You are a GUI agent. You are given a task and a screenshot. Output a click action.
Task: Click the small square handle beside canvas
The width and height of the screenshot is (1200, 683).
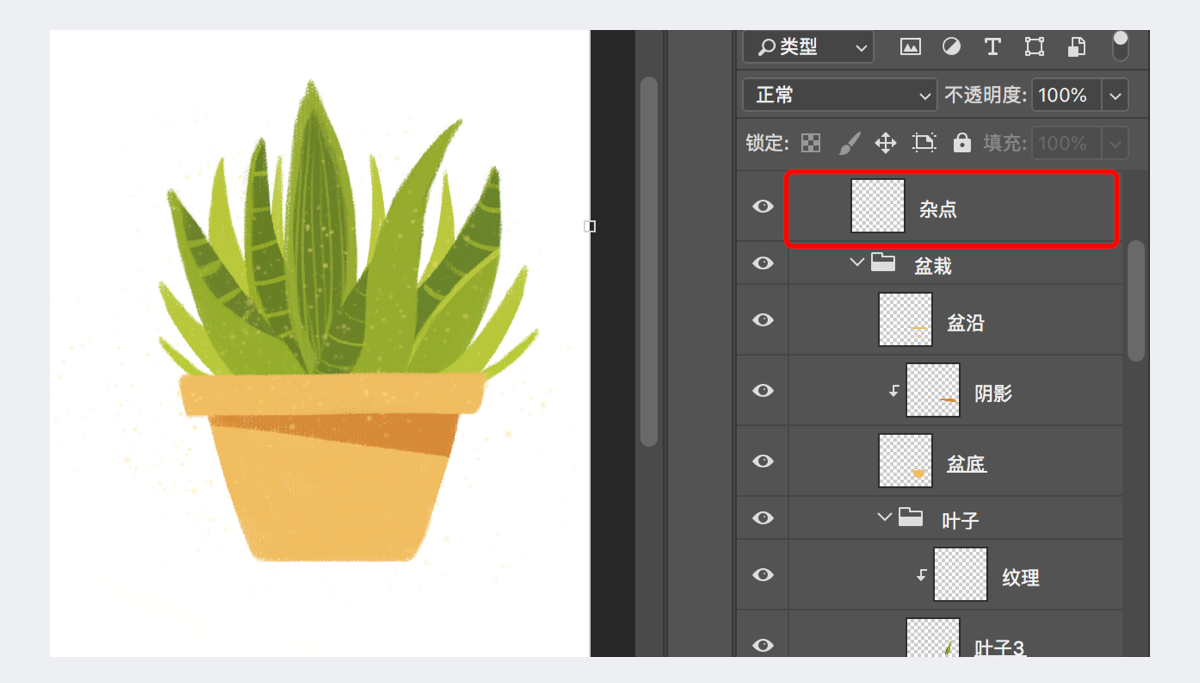tap(590, 227)
